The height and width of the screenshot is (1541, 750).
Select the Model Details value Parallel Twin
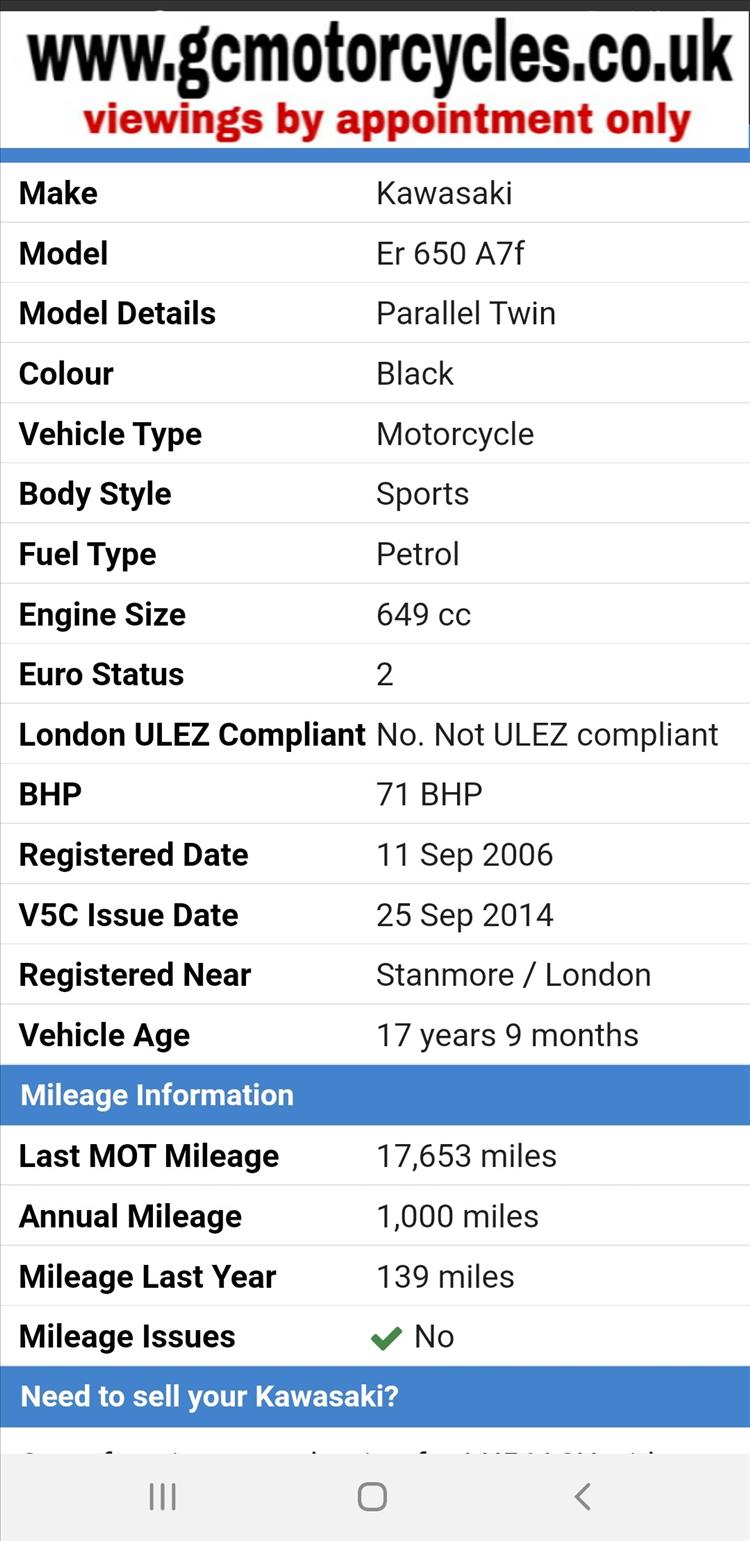(466, 313)
